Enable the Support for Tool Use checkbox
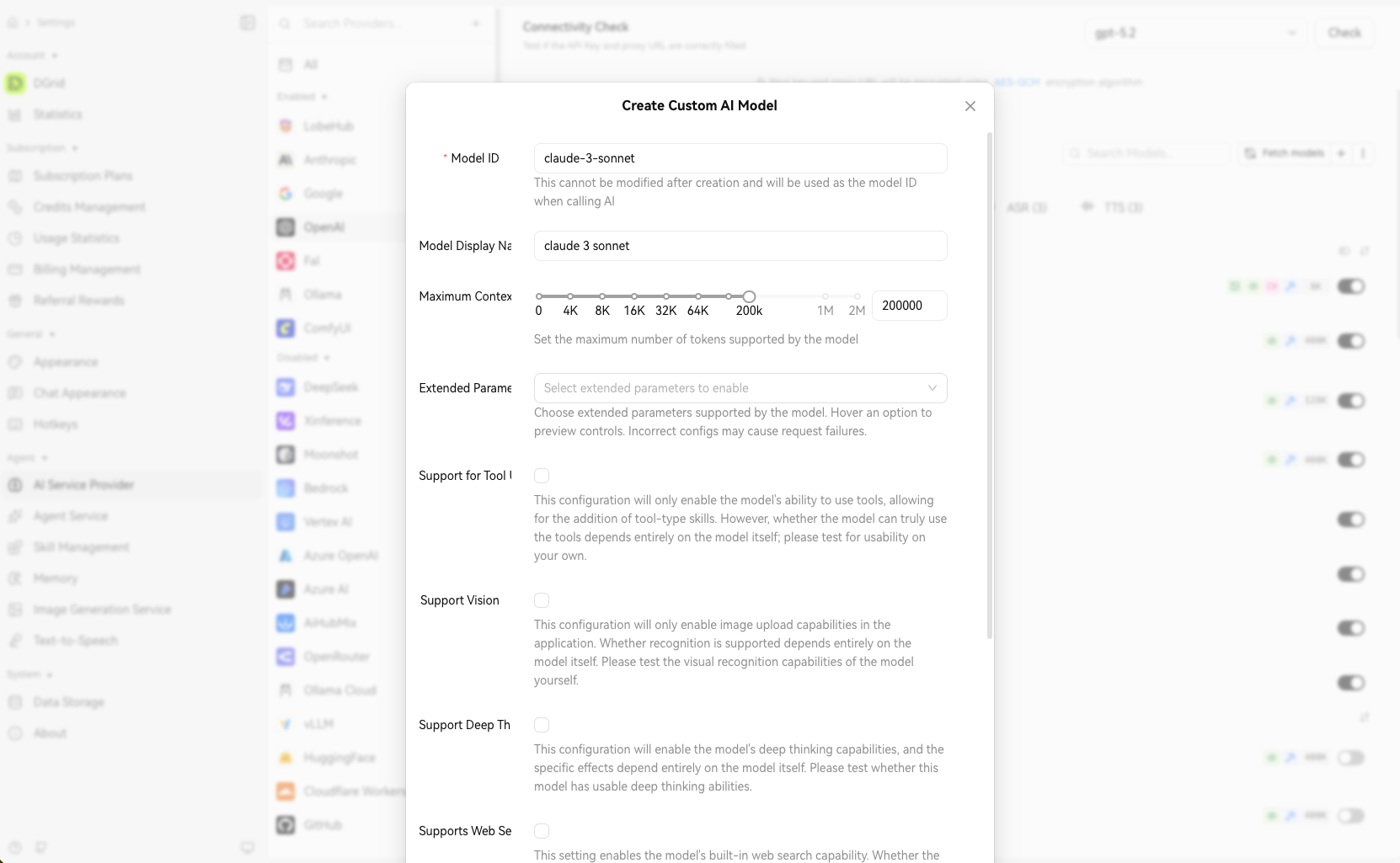Screen dimensions: 1400x863 point(542,476)
